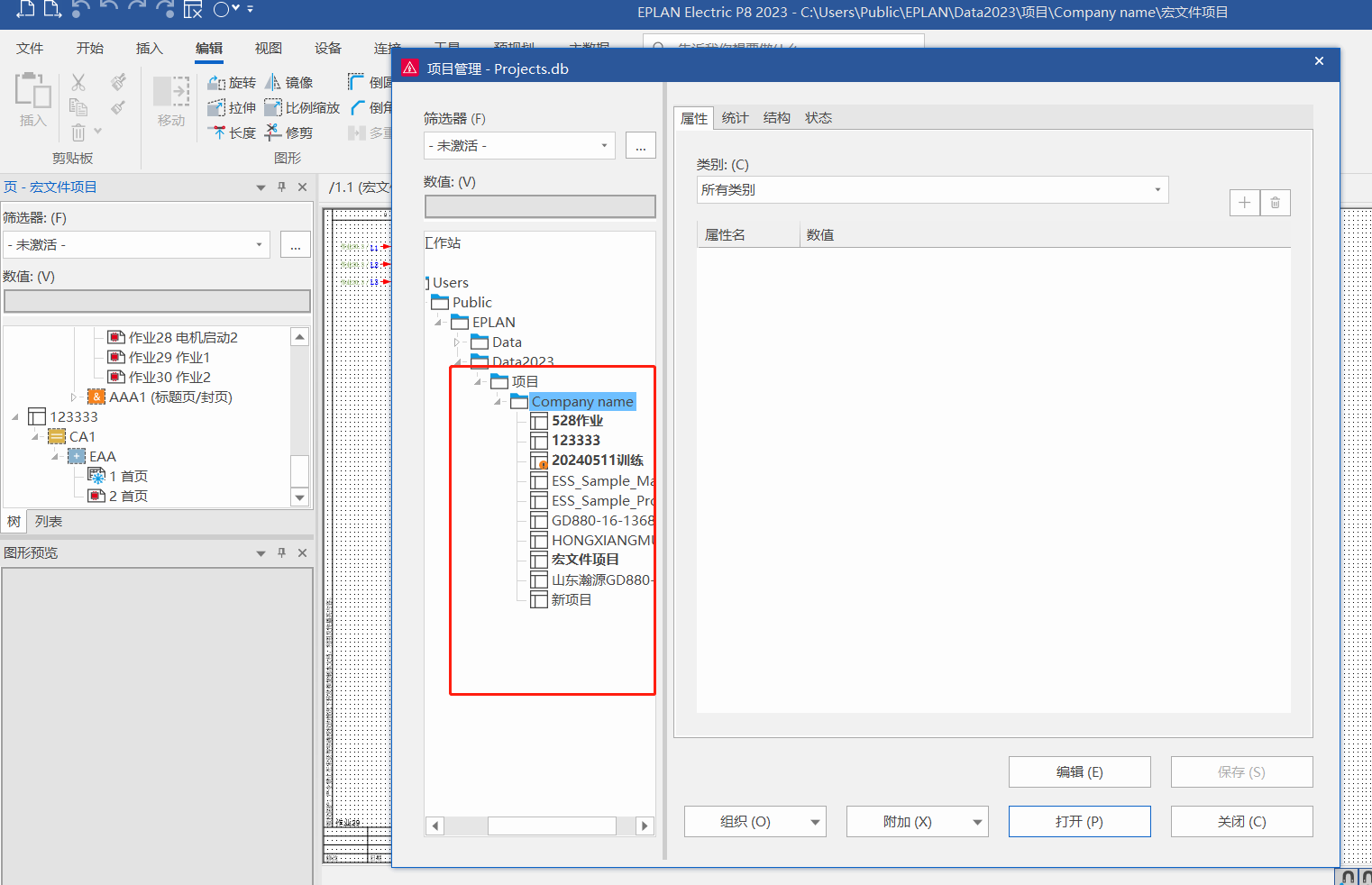Open the 文件 menu tab

coord(30,49)
